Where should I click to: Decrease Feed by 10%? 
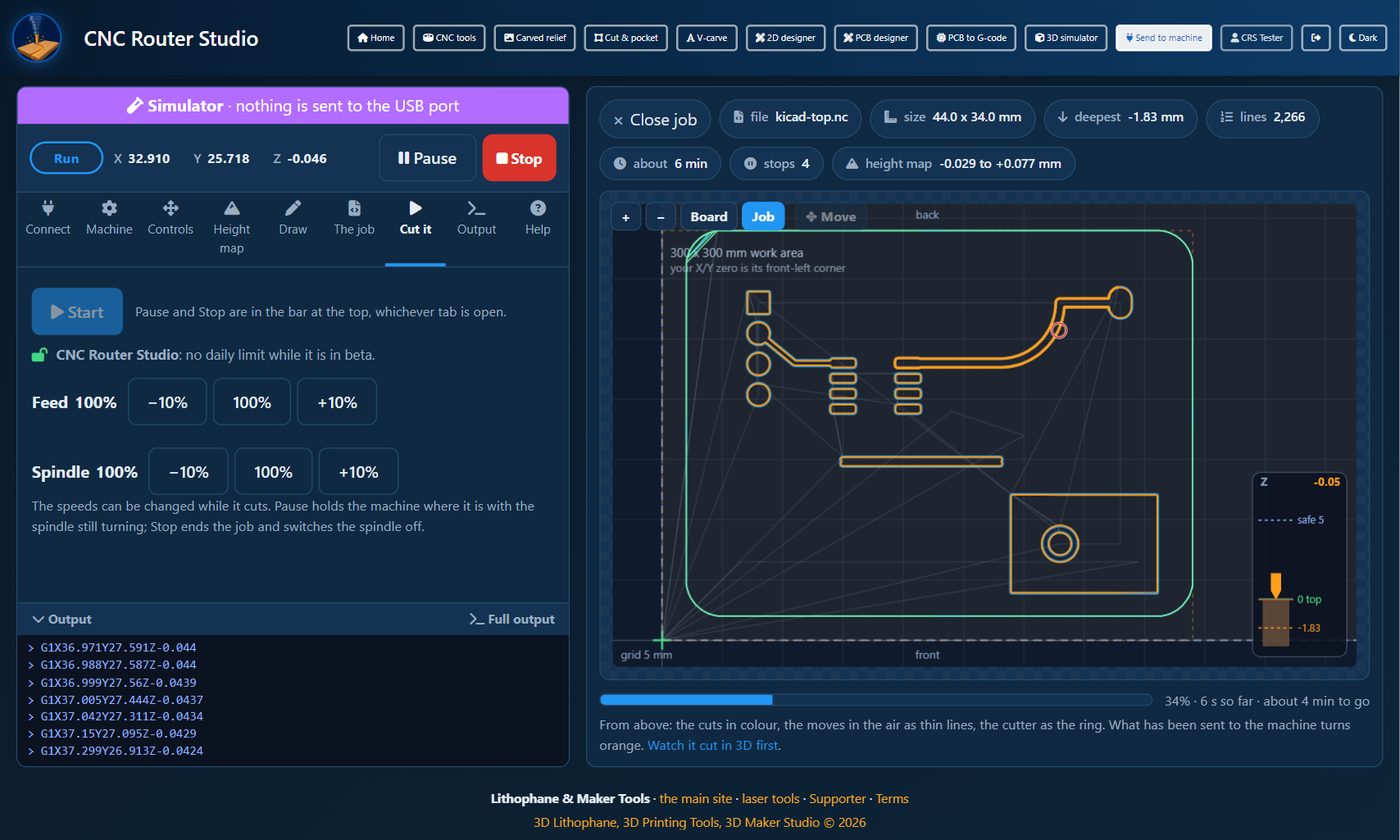tap(167, 402)
